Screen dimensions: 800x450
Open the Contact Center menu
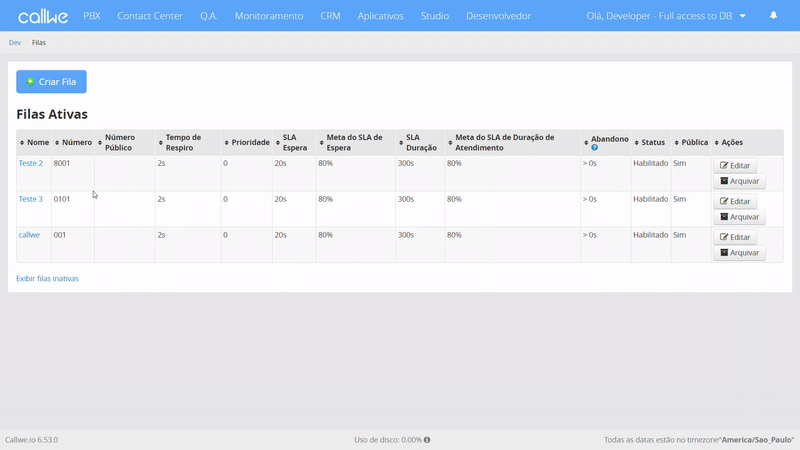[x=150, y=16]
